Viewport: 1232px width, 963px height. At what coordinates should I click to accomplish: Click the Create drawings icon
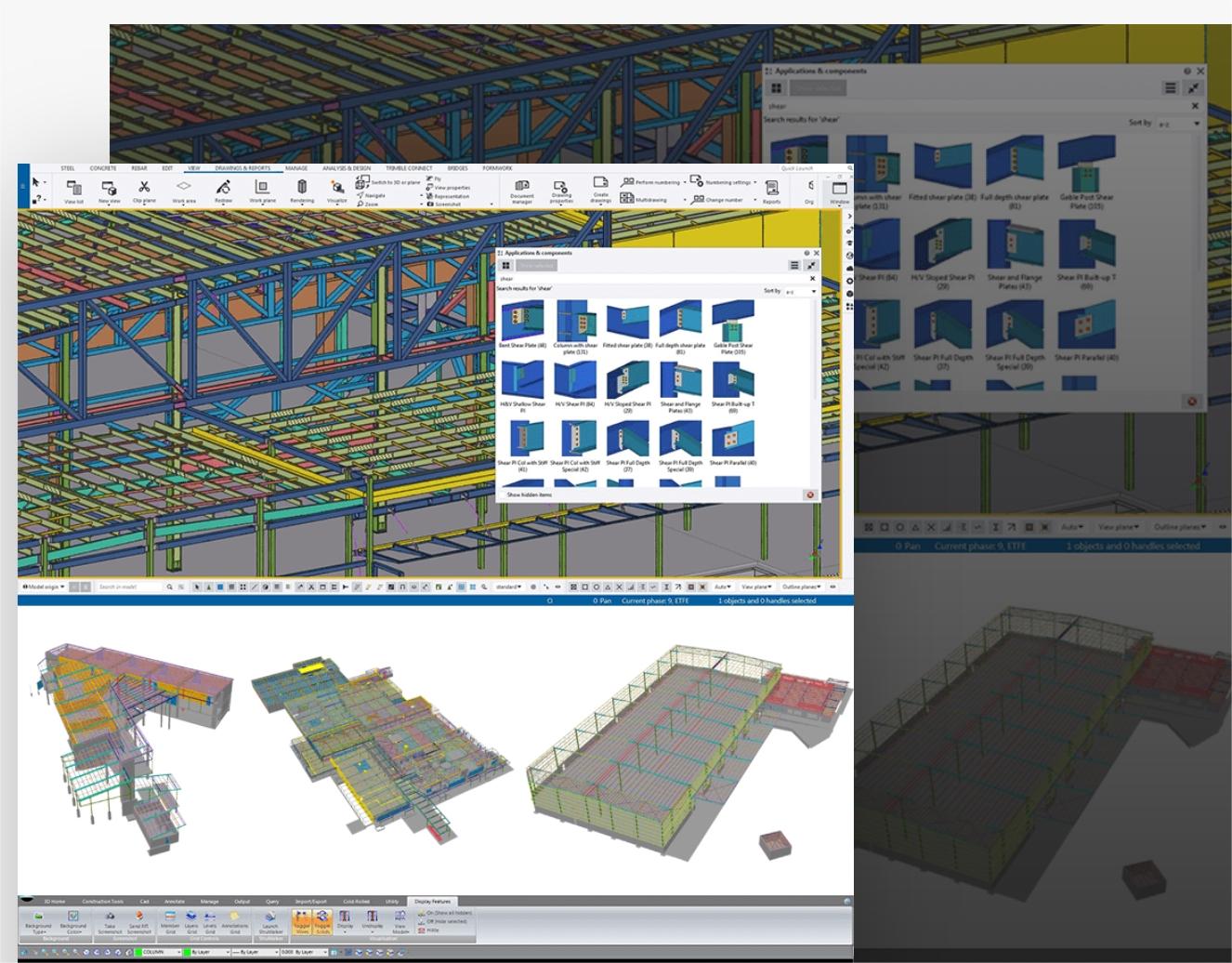pyautogui.click(x=600, y=184)
